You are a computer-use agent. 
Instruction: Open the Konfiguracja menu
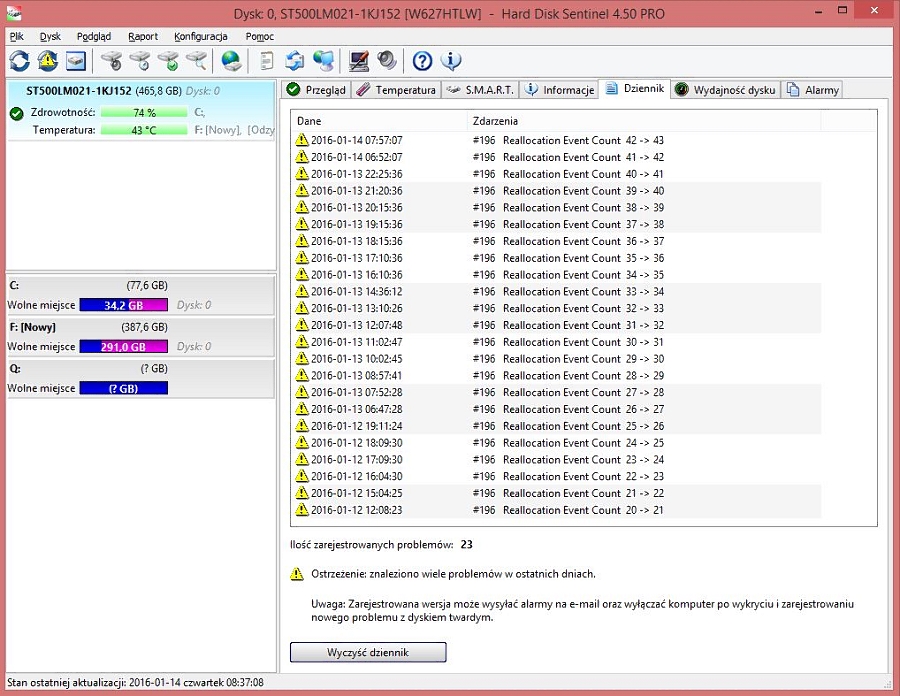pos(201,36)
